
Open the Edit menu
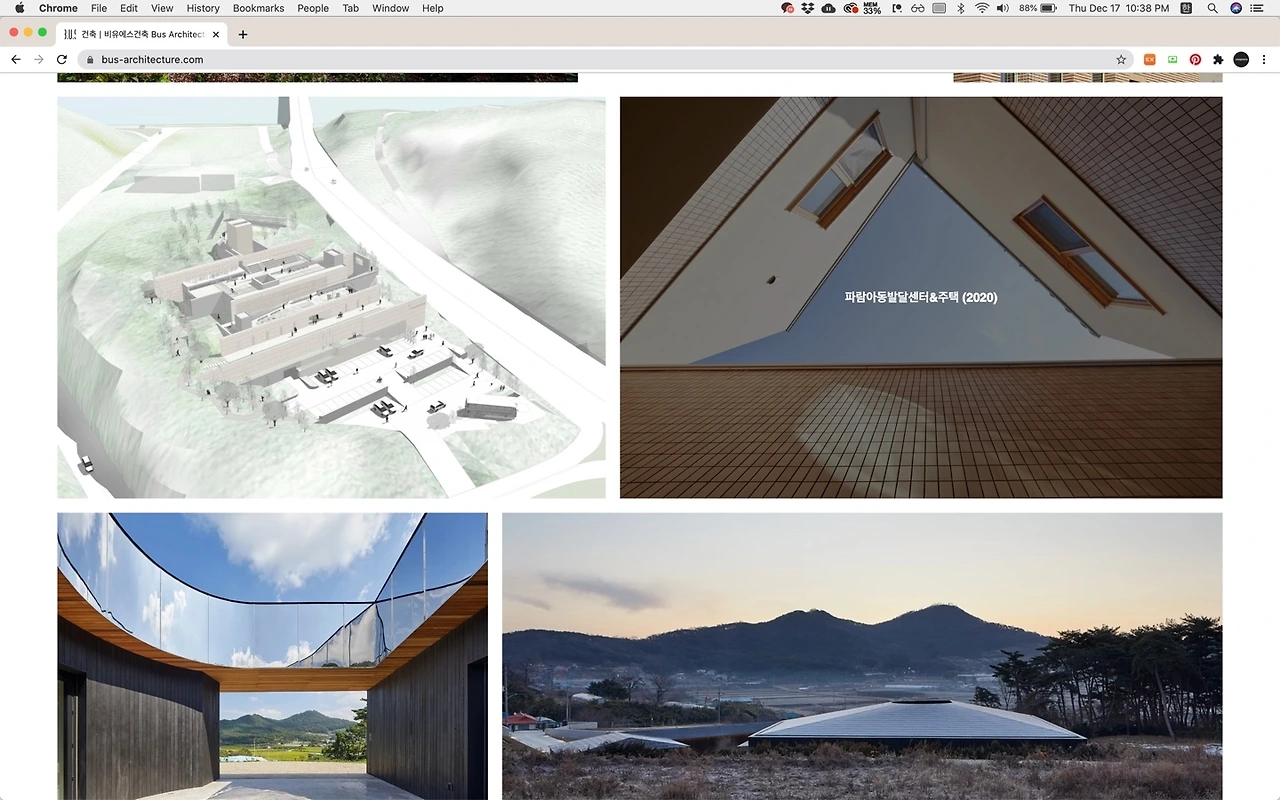(x=129, y=8)
